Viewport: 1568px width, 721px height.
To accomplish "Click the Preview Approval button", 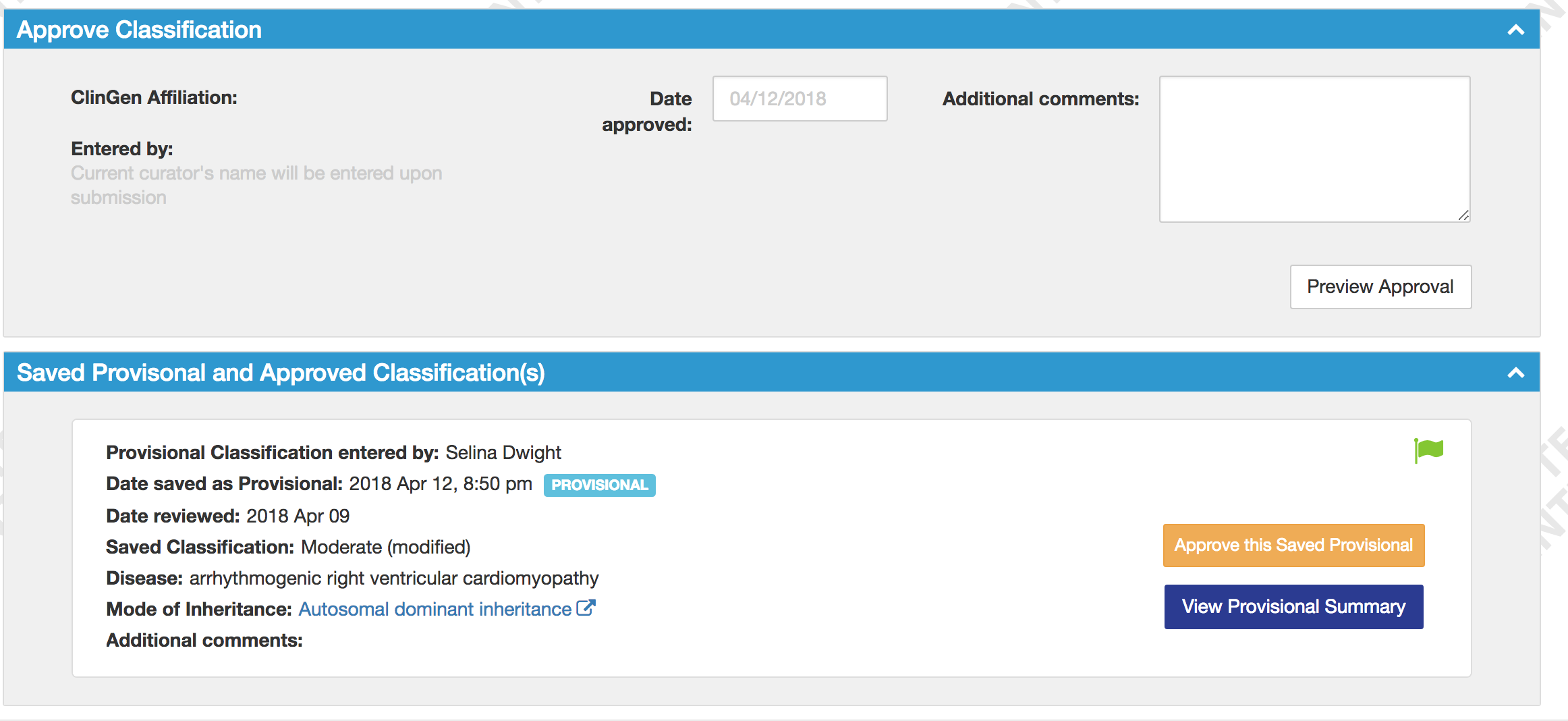I will (1380, 286).
